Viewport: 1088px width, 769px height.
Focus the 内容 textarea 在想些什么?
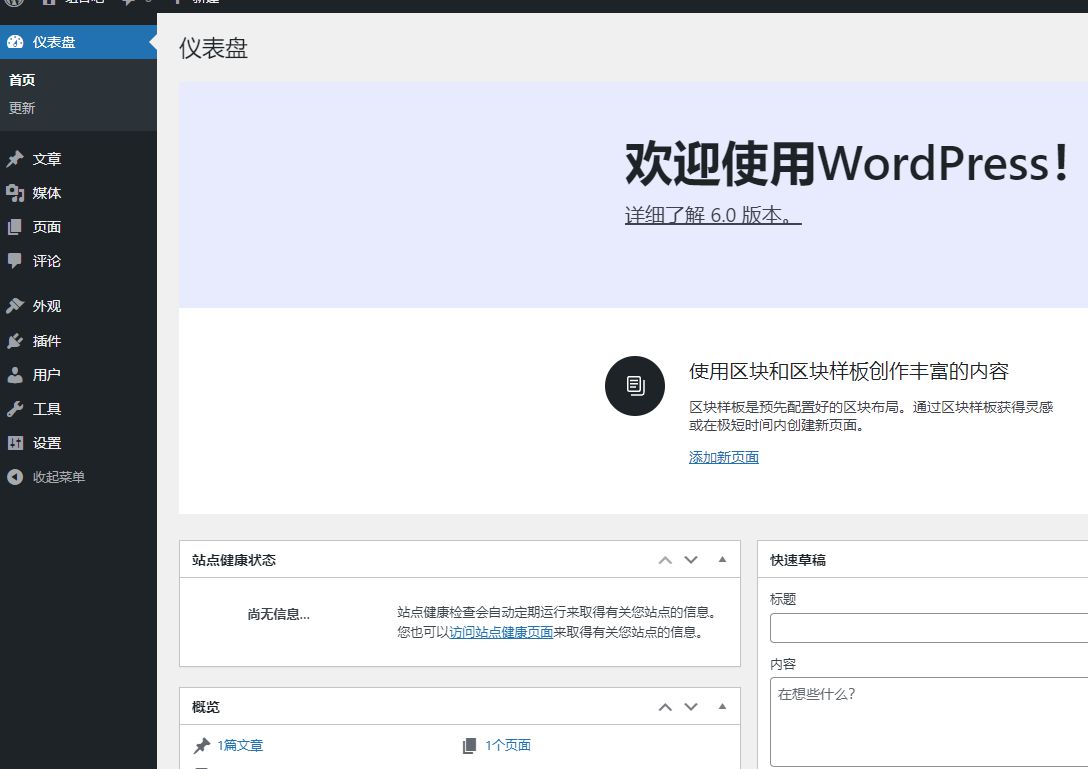click(929, 722)
